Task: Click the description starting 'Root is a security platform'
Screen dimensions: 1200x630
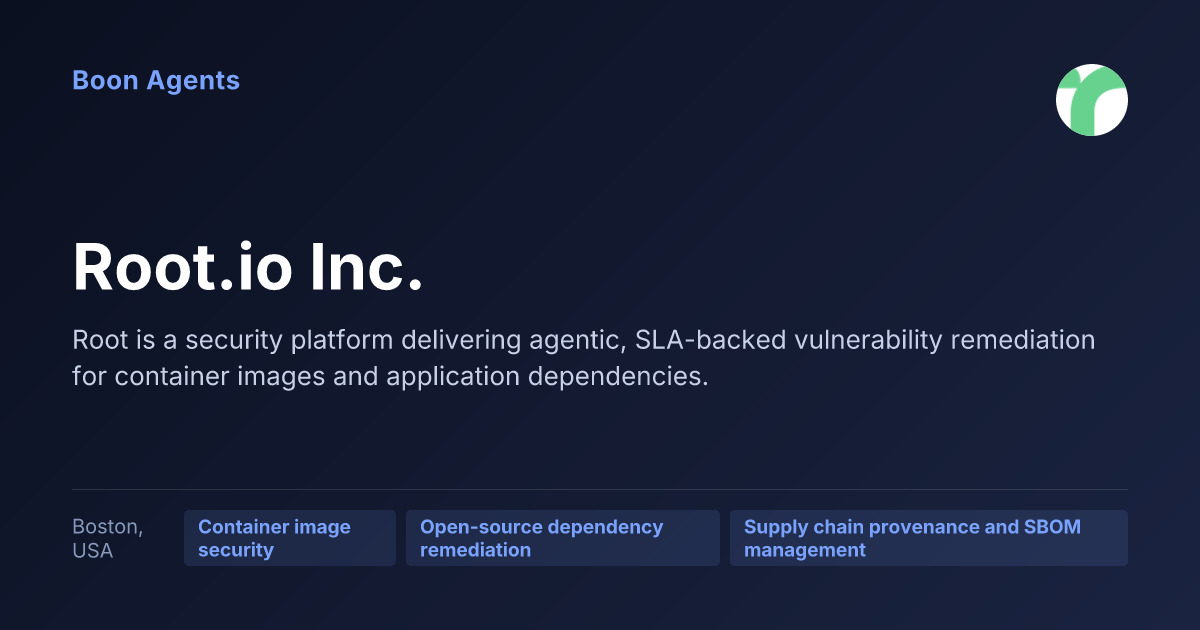Action: pos(584,358)
